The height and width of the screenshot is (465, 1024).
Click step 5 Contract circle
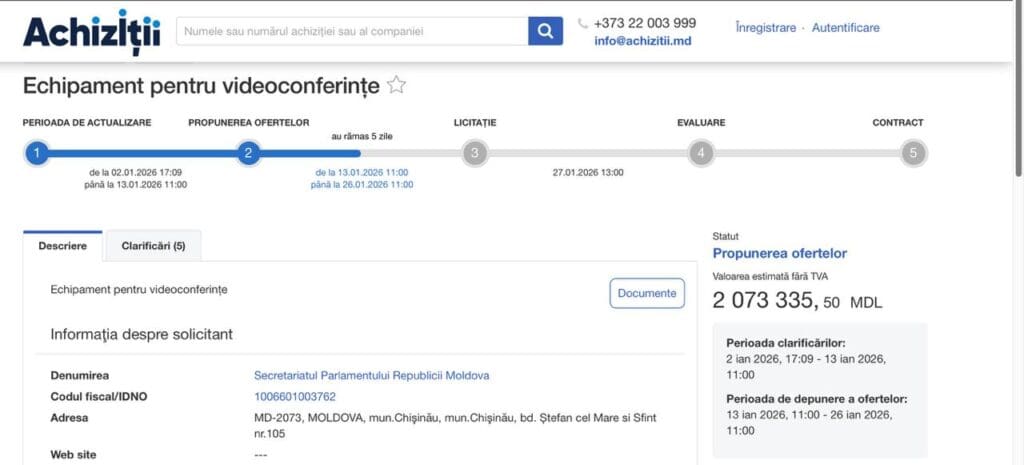[x=912, y=153]
